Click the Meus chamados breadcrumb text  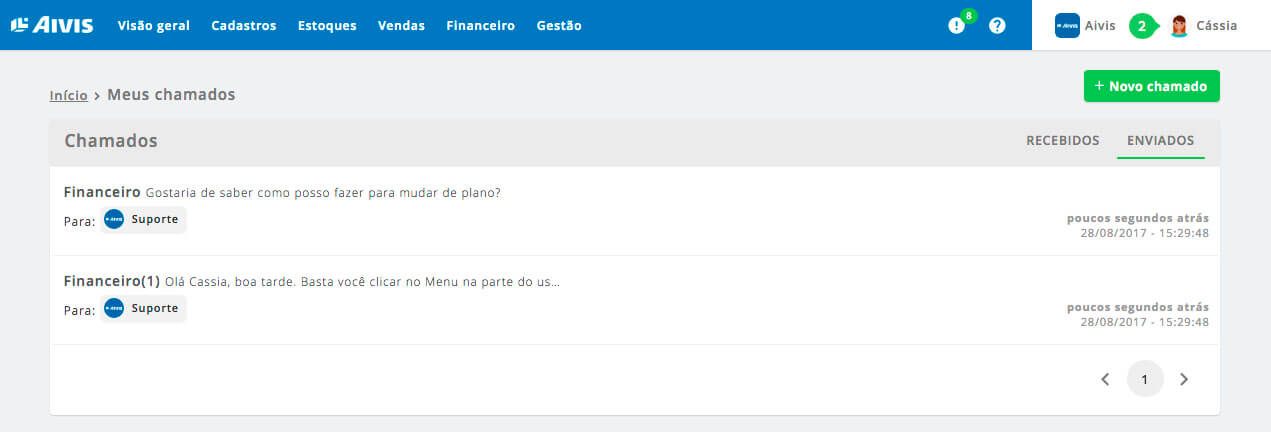pos(171,95)
